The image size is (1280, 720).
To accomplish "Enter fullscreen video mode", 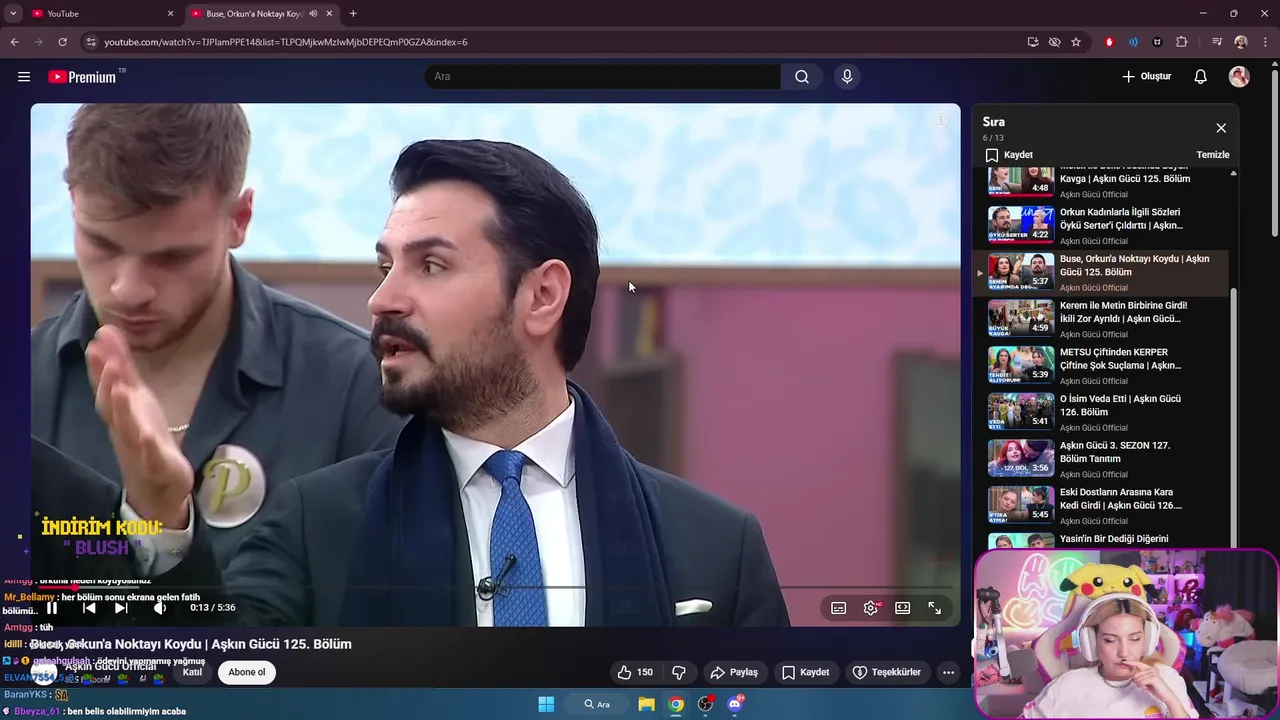I will point(935,608).
